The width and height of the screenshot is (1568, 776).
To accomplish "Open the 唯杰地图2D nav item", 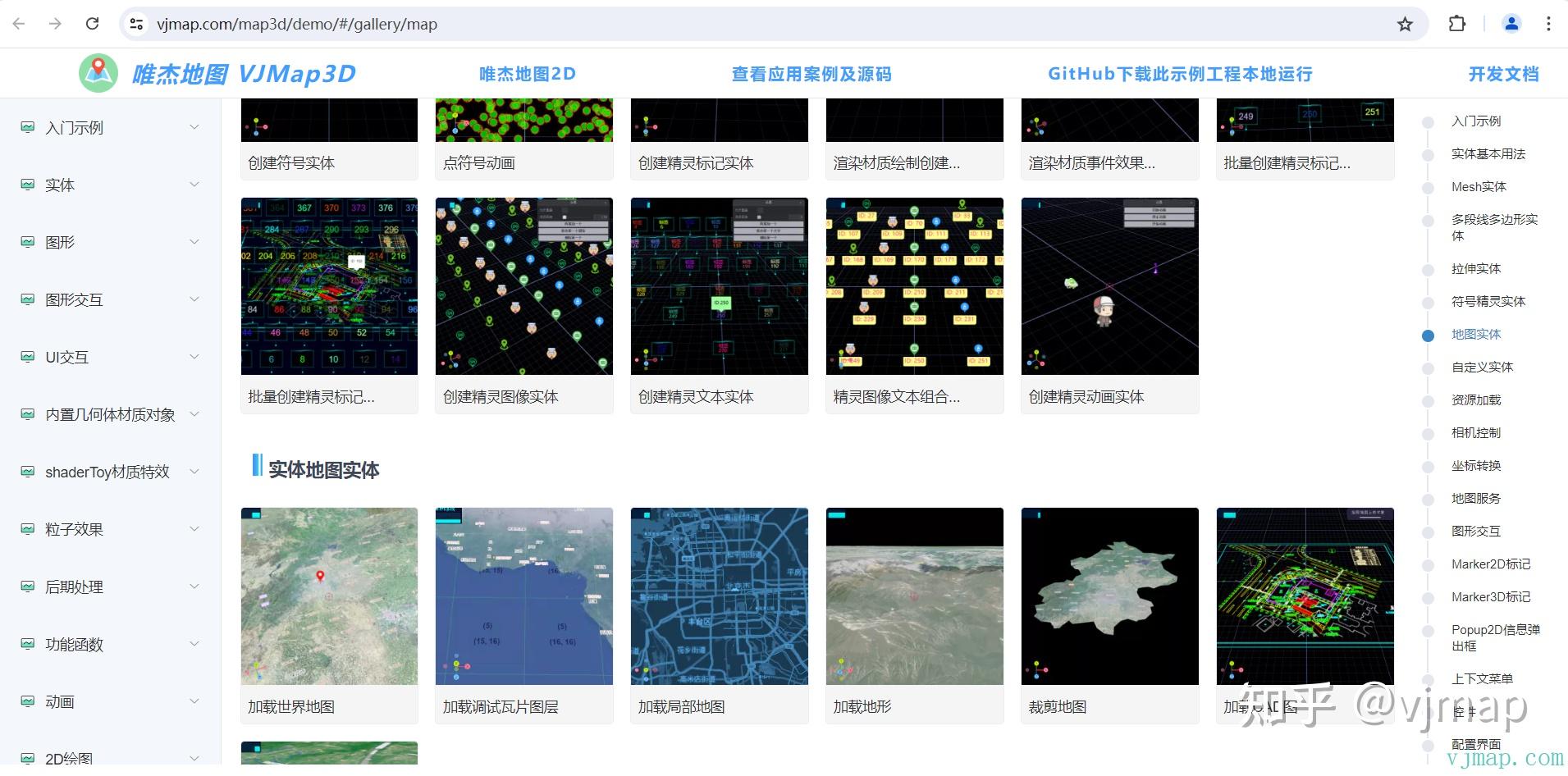I will pos(526,73).
